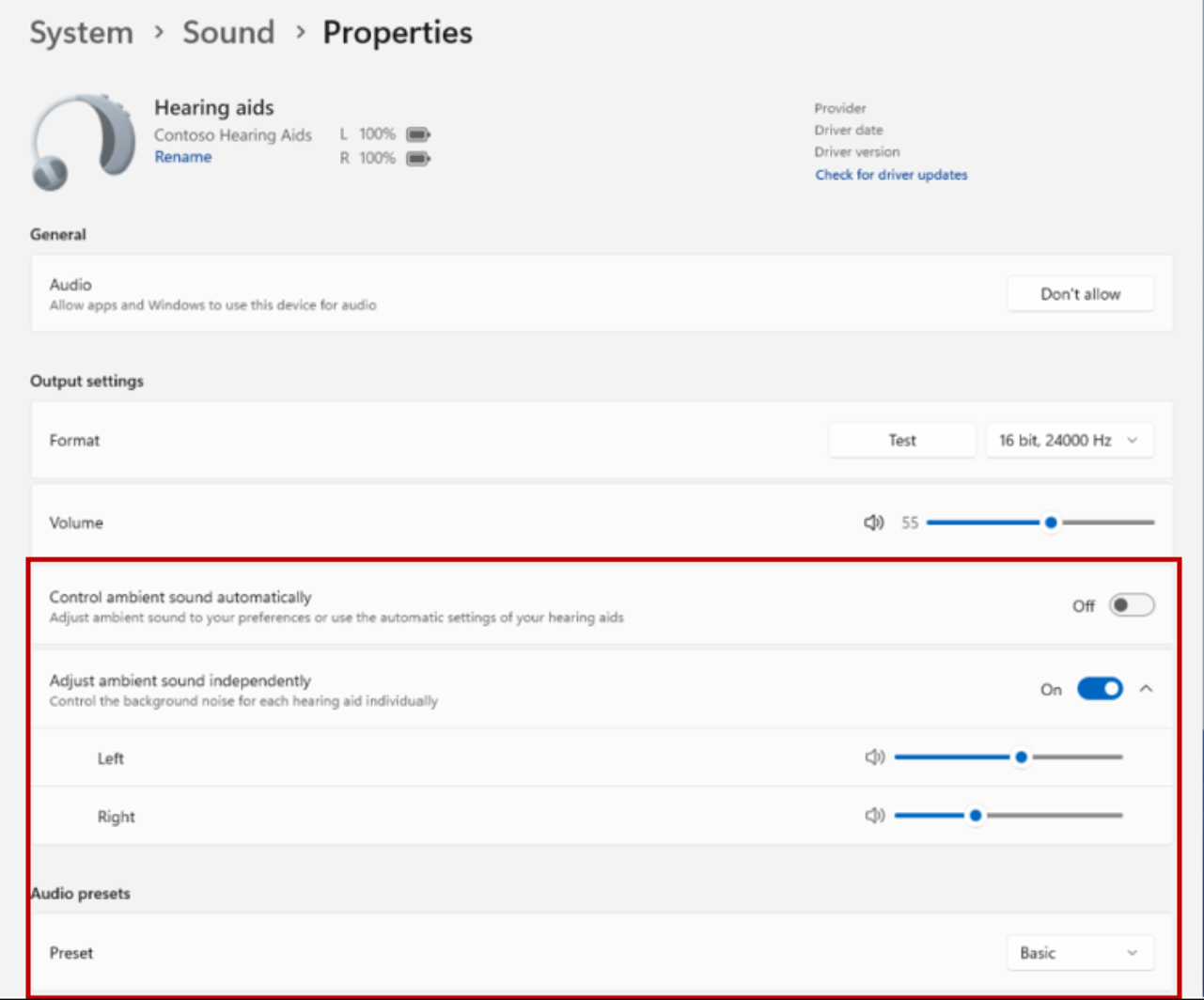Viewport: 1204px width, 1000px height.
Task: Click the Rename link
Action: [x=182, y=157]
